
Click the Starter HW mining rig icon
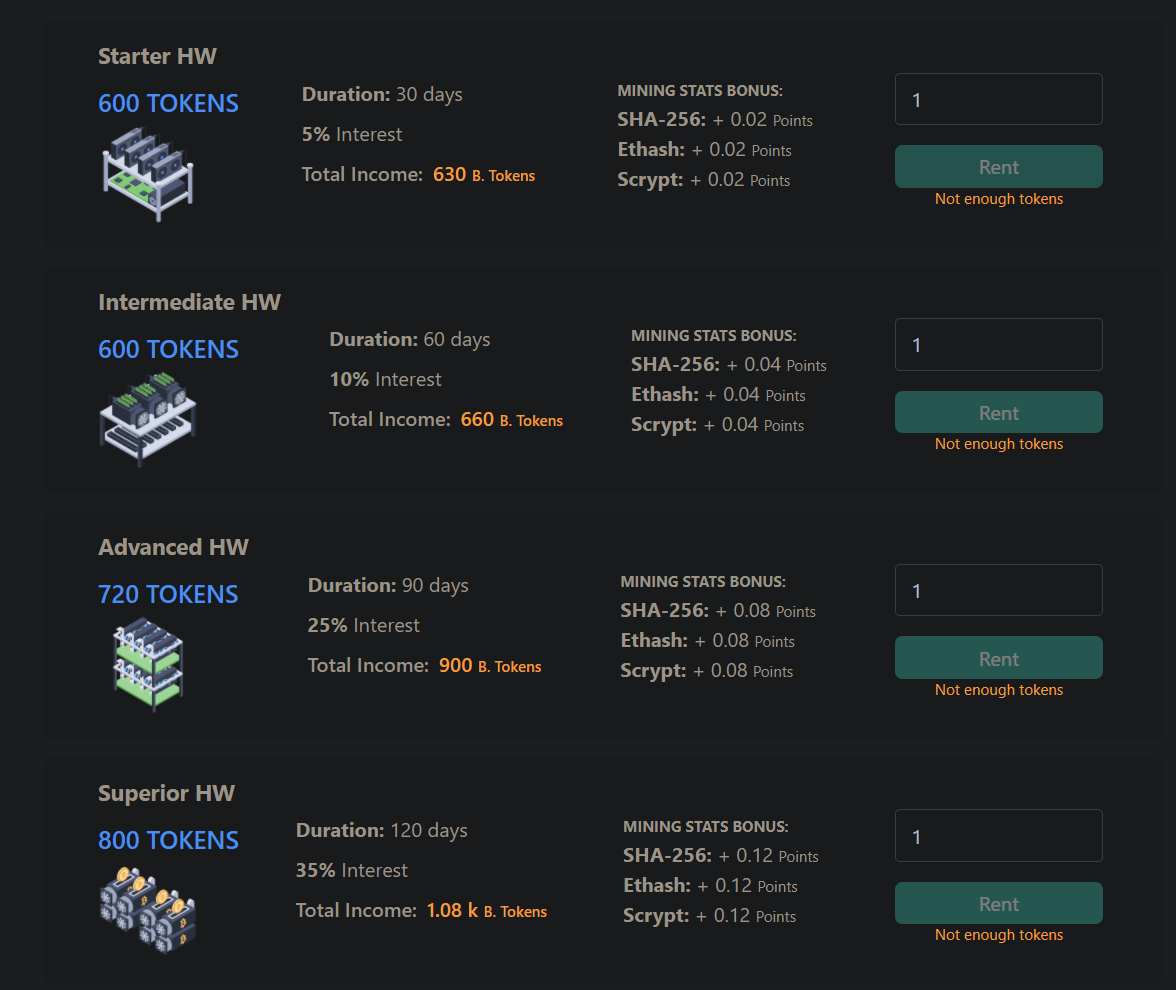[147, 172]
